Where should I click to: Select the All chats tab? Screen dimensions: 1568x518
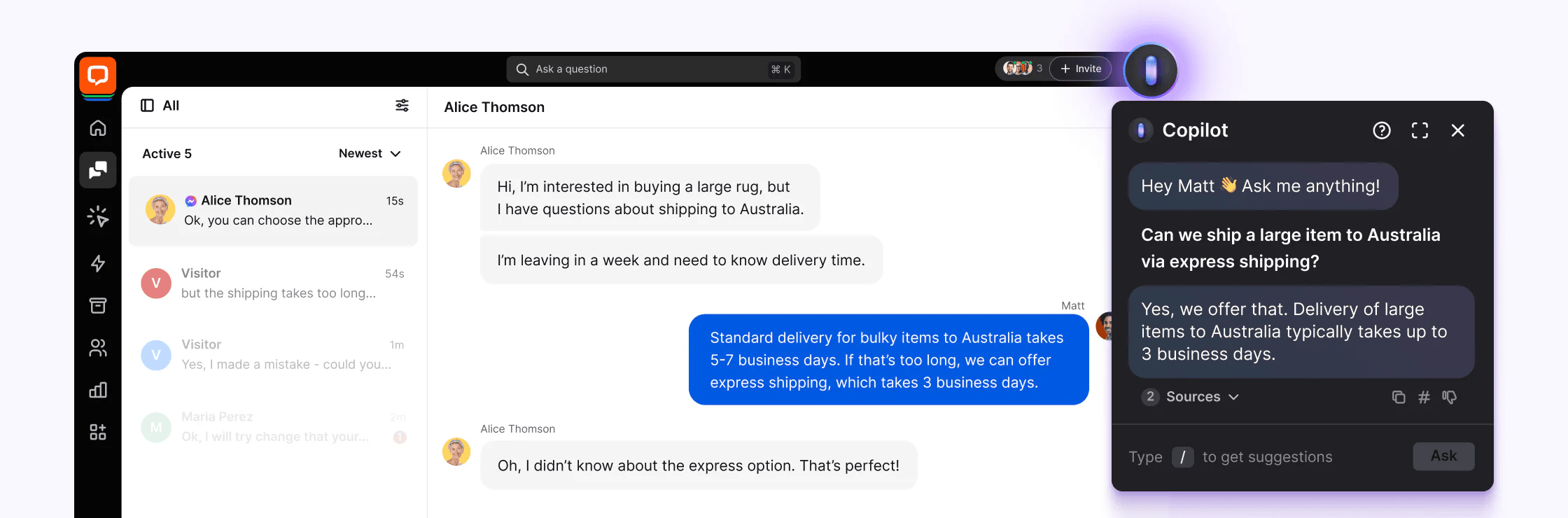click(x=169, y=106)
